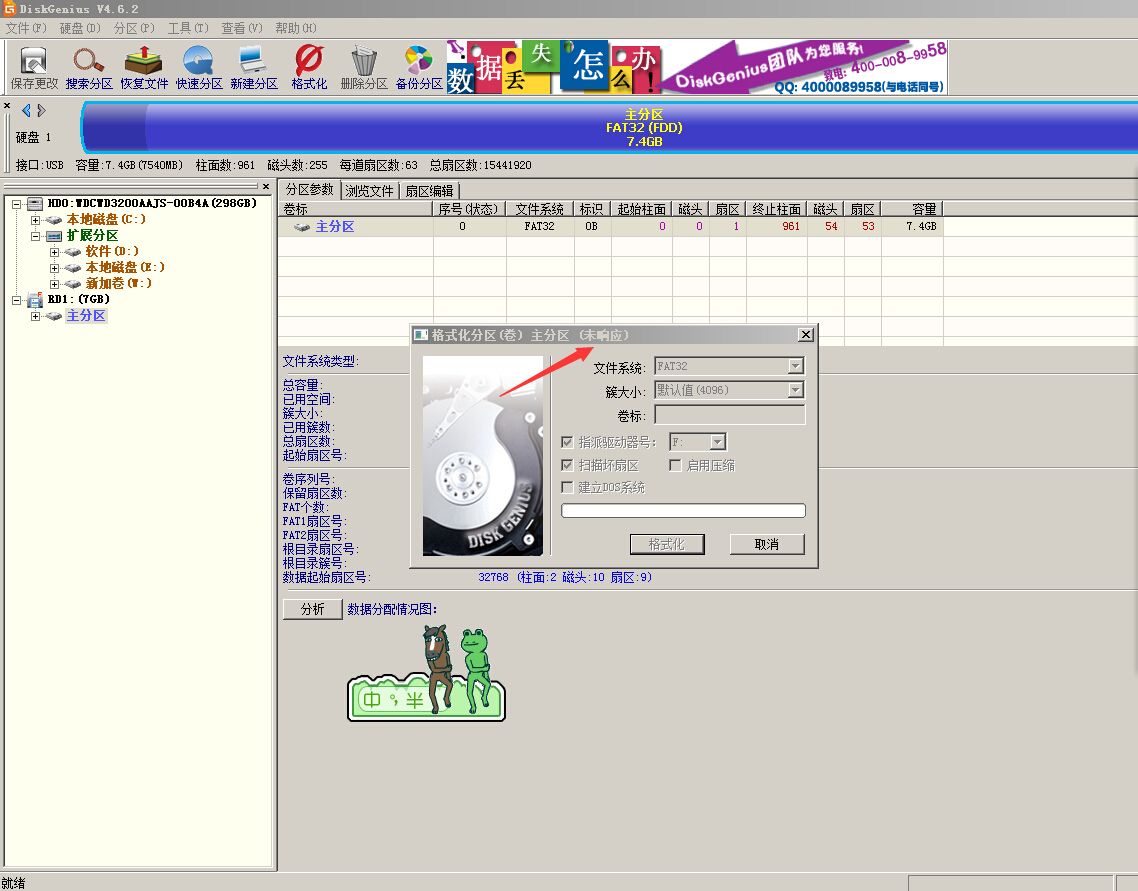
Task: Expand the 主分区 node under RD1
Action: pos(35,316)
